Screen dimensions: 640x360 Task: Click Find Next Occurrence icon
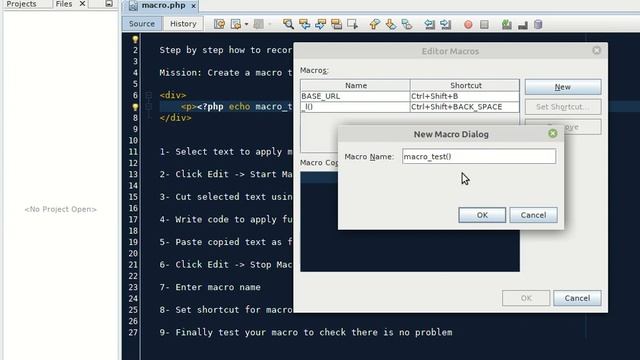[320, 24]
